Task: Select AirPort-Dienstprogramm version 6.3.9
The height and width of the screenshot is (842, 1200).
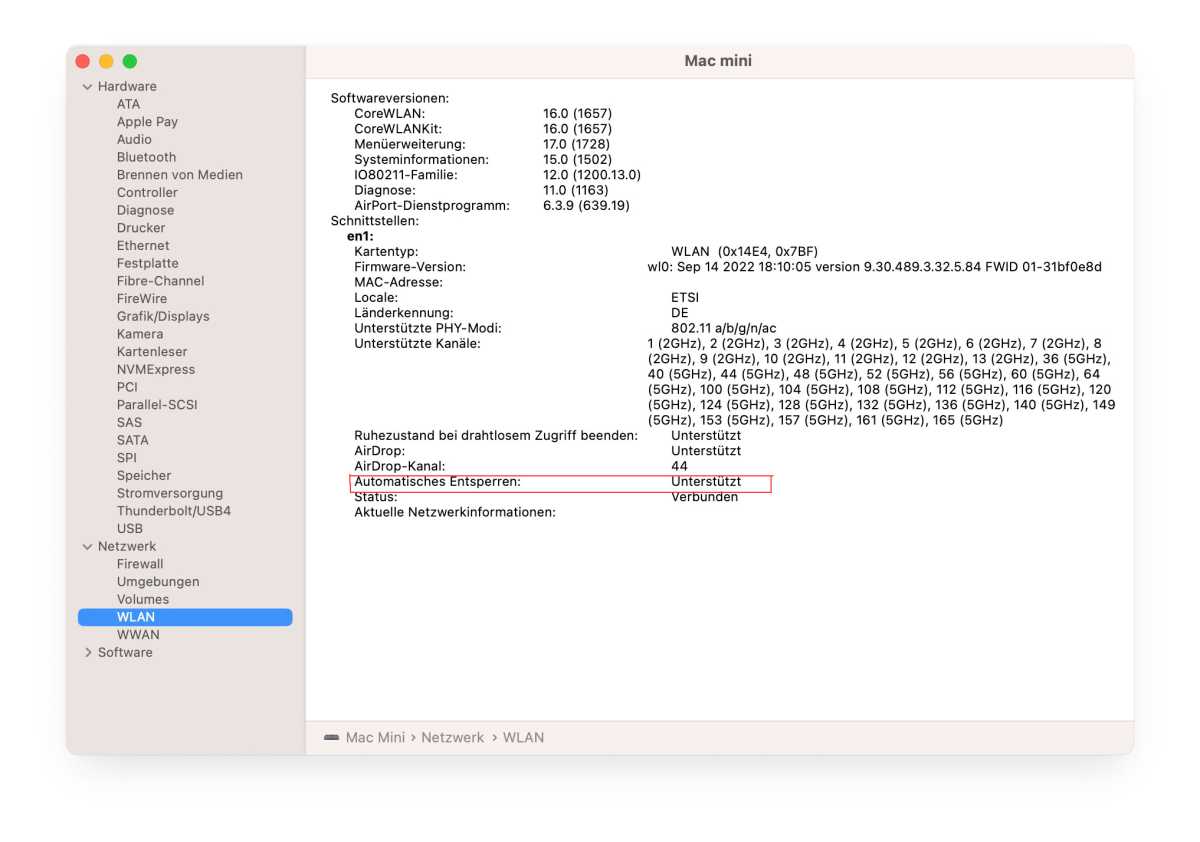Action: (x=586, y=206)
